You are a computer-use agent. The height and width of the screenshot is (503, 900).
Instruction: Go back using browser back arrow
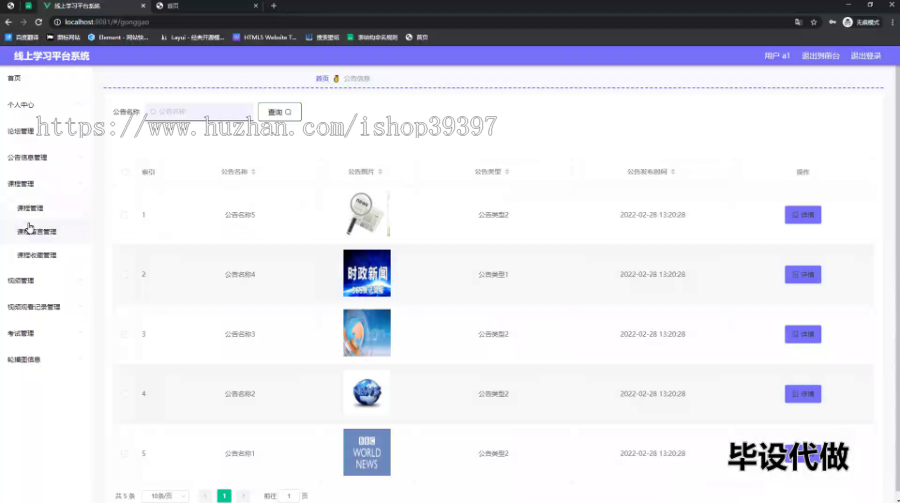[9, 22]
